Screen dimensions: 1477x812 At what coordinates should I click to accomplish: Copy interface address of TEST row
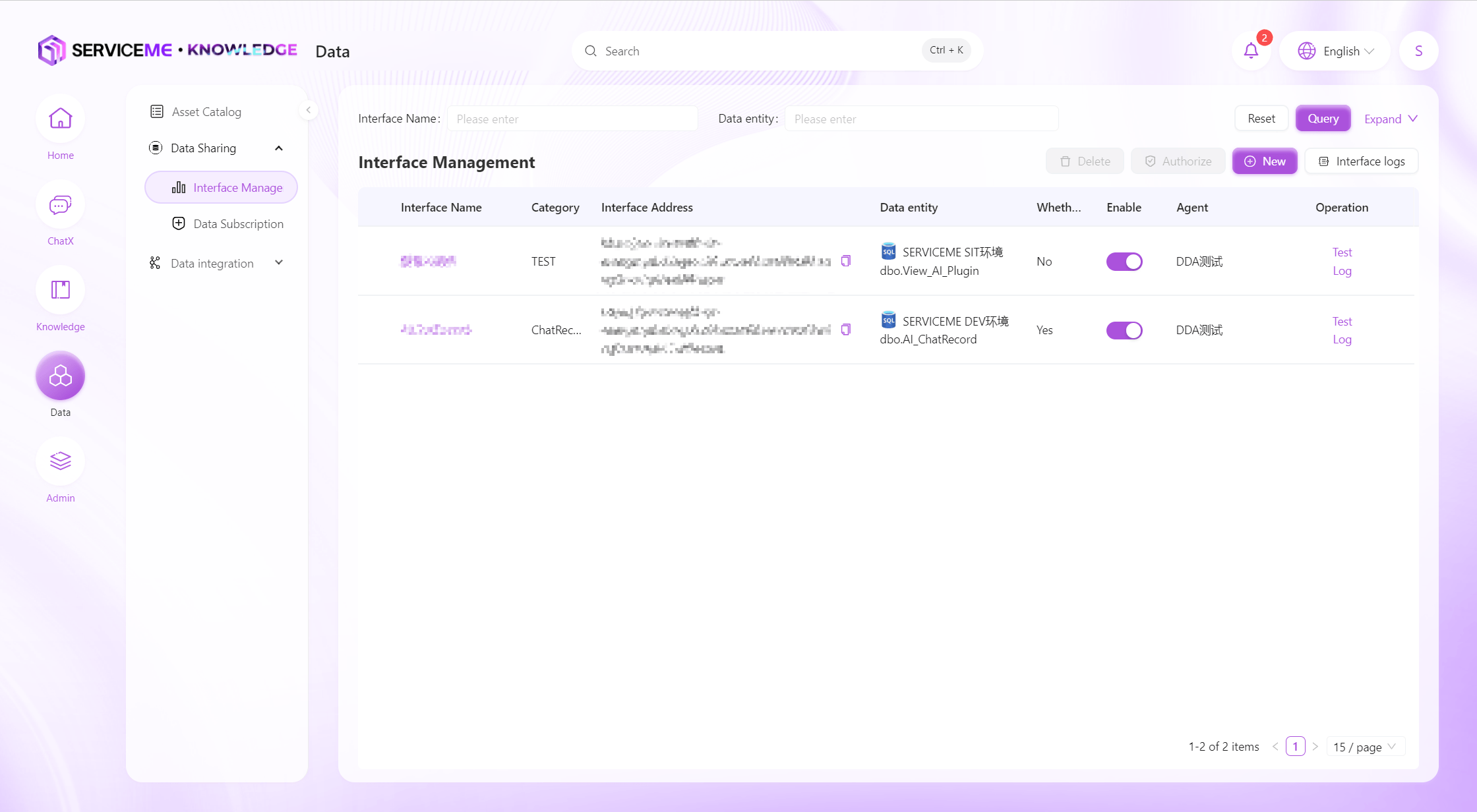846,261
